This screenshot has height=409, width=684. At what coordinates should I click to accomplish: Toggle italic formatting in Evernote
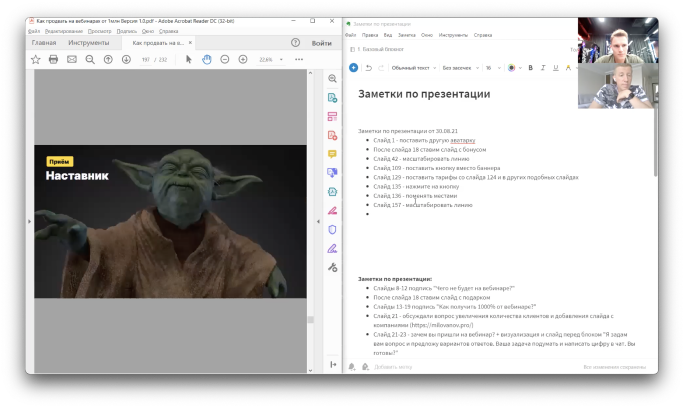pyautogui.click(x=543, y=68)
